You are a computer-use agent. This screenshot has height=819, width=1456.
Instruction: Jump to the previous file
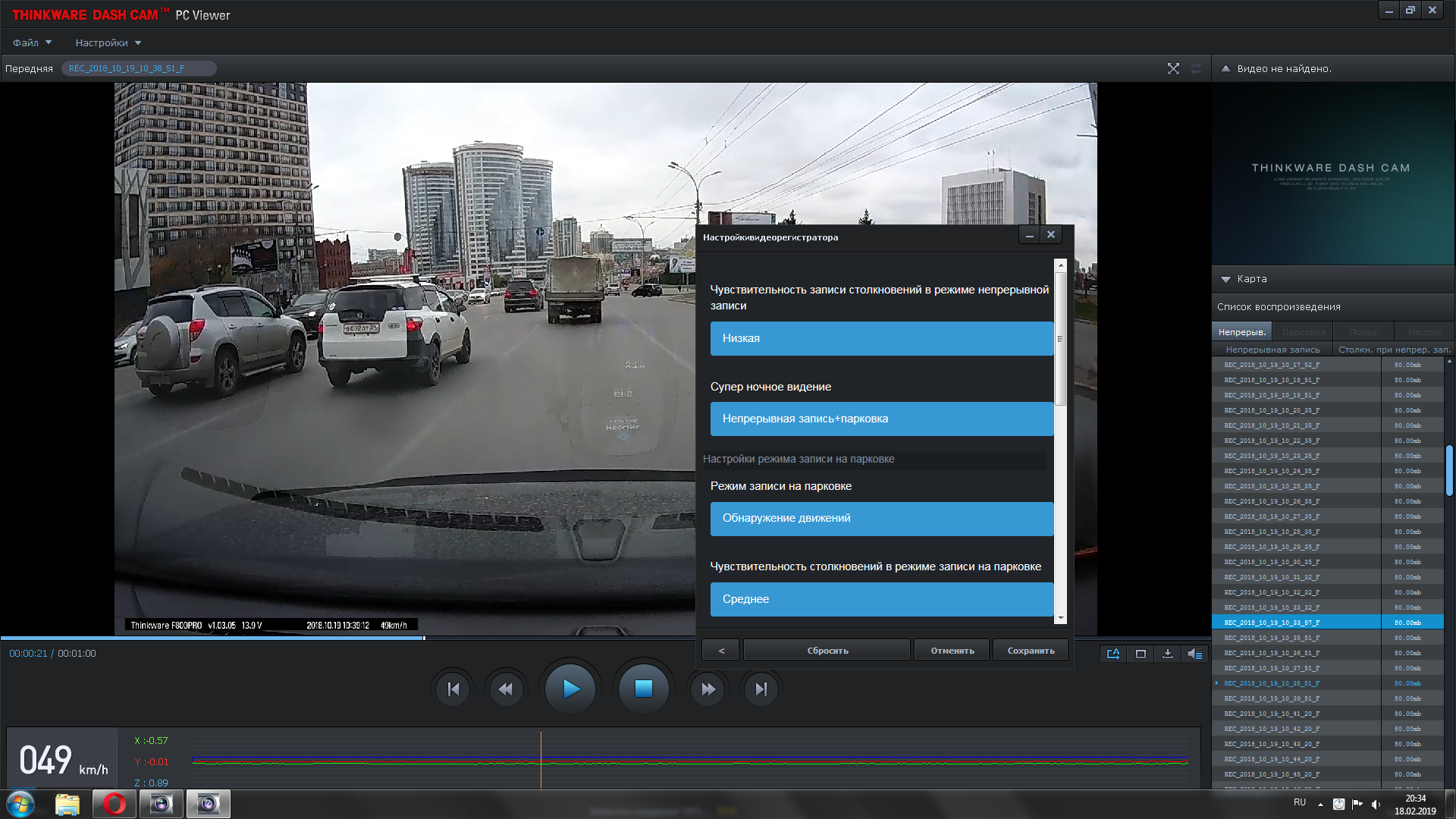[x=453, y=689]
